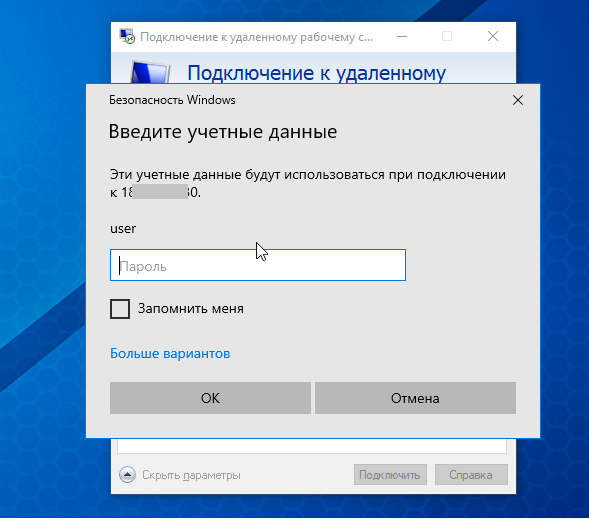Click the Подключение к удаленному рабочему title bar text
Viewport: 589px width, 519px height.
[257, 37]
